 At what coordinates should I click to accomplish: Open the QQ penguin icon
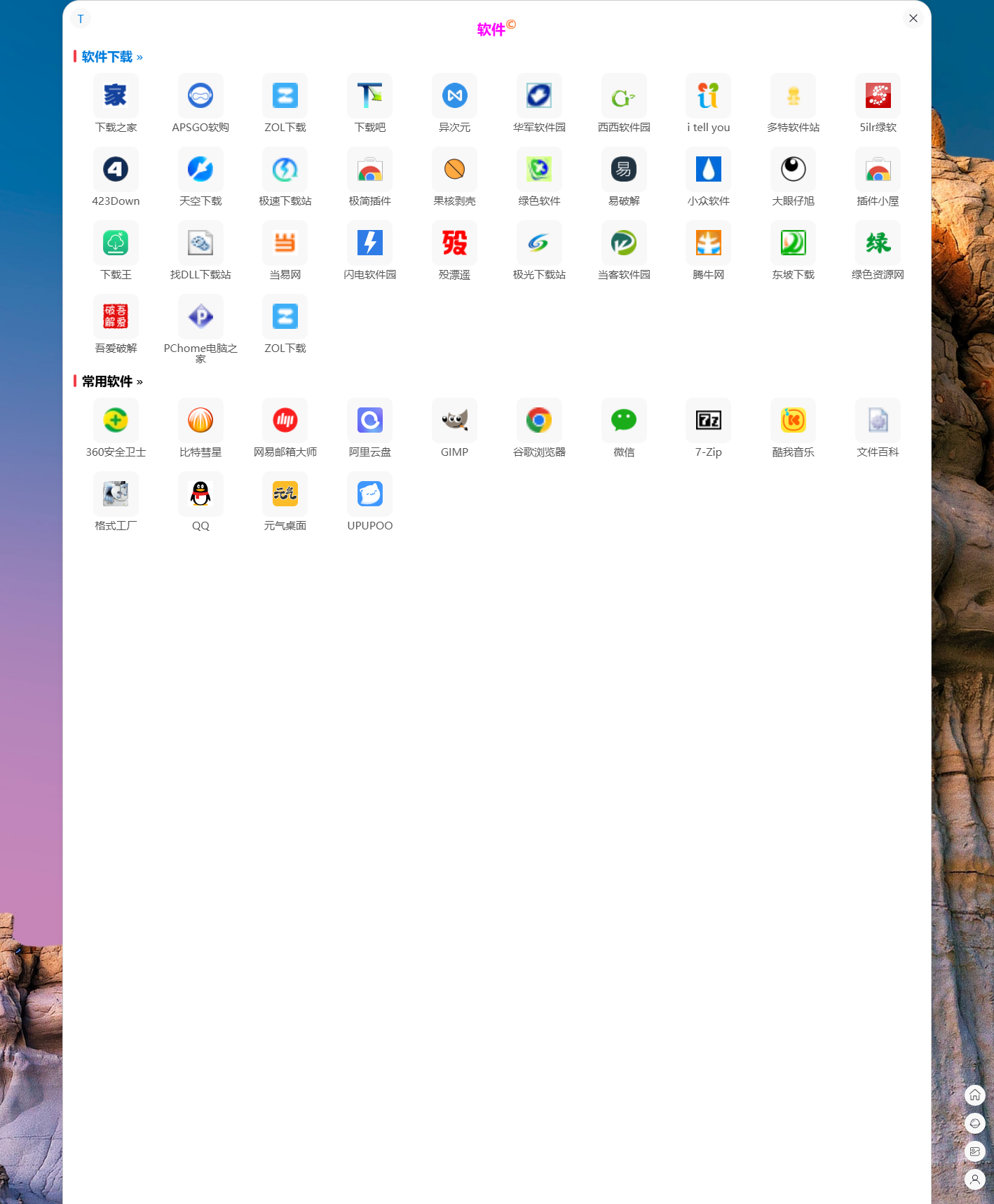(x=200, y=494)
